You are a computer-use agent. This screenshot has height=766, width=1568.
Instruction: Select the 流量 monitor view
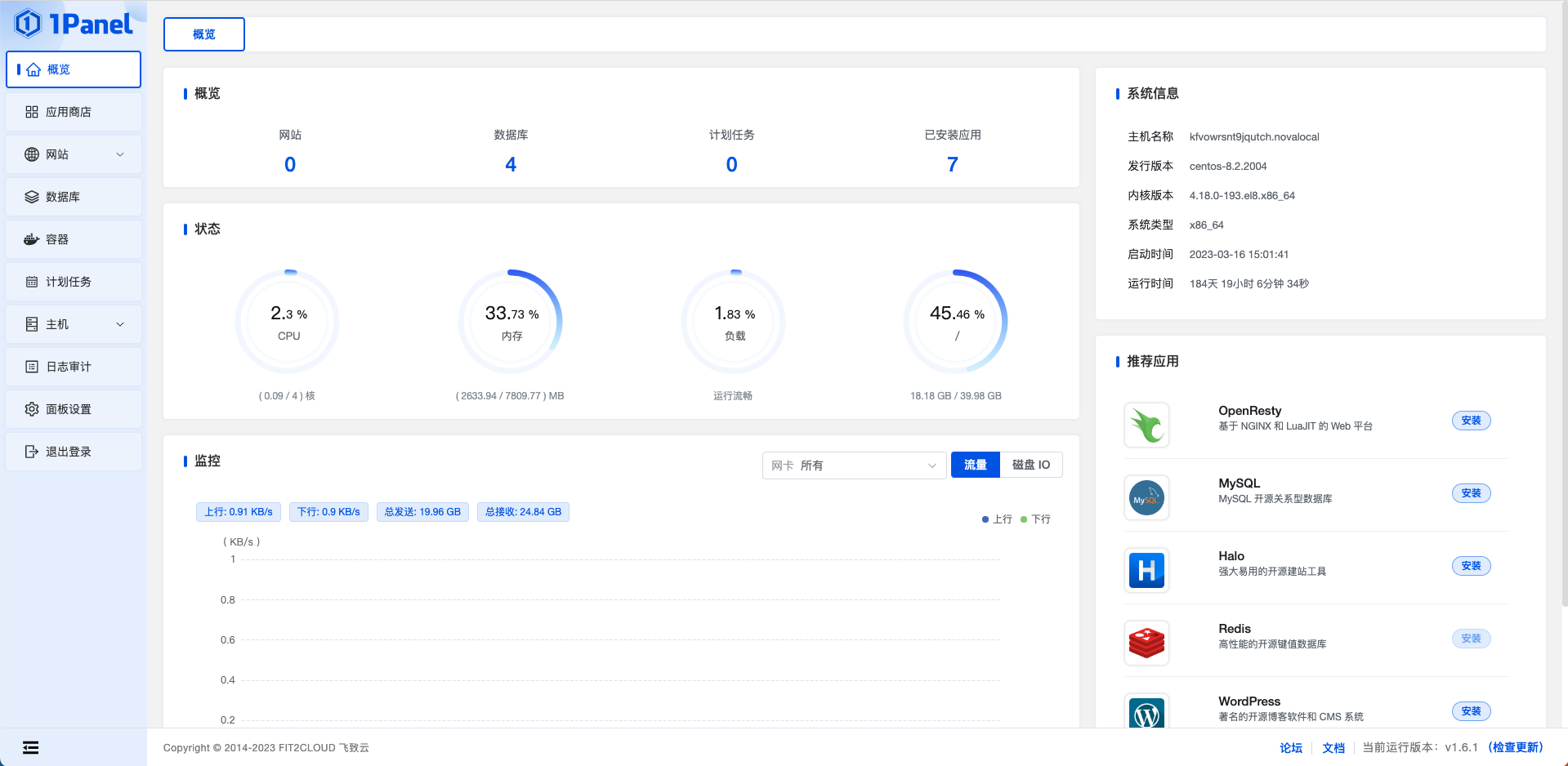975,465
